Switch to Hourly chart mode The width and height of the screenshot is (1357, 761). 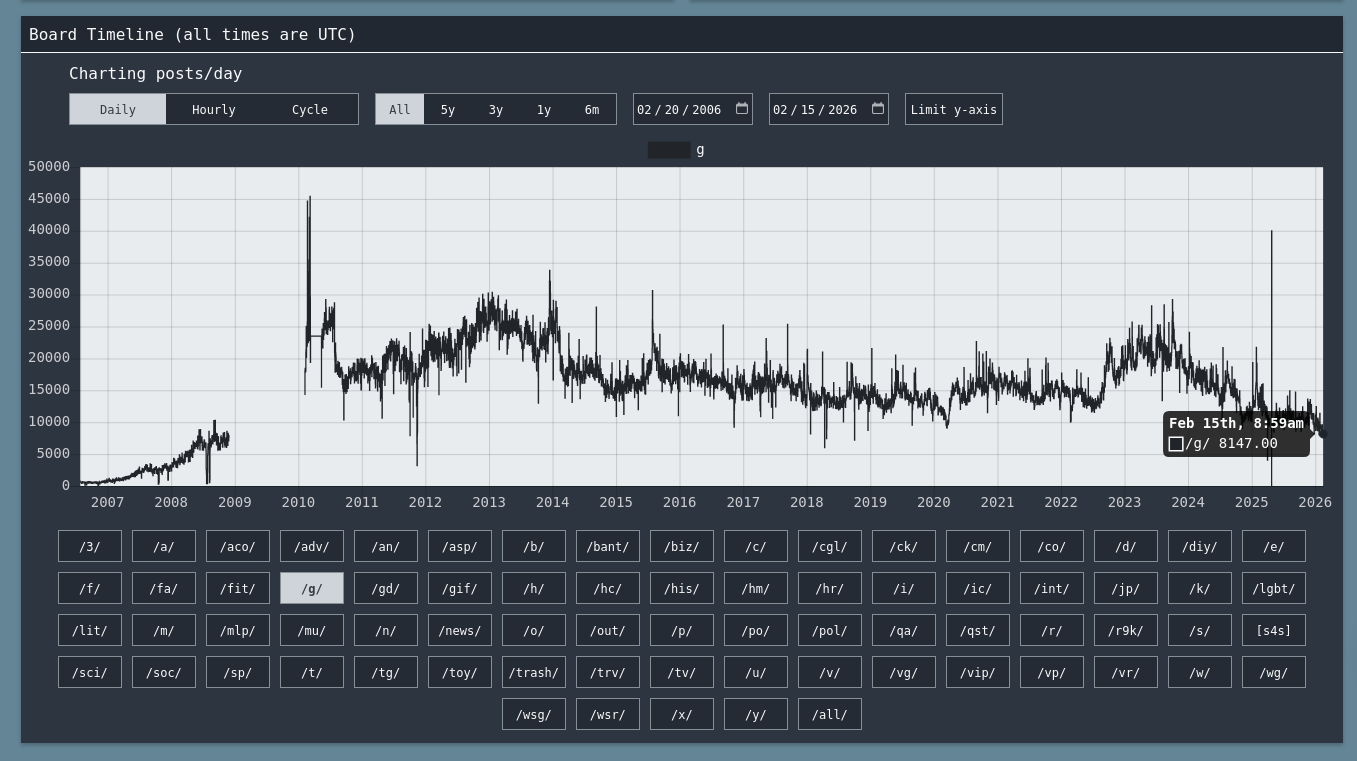pyautogui.click(x=214, y=110)
